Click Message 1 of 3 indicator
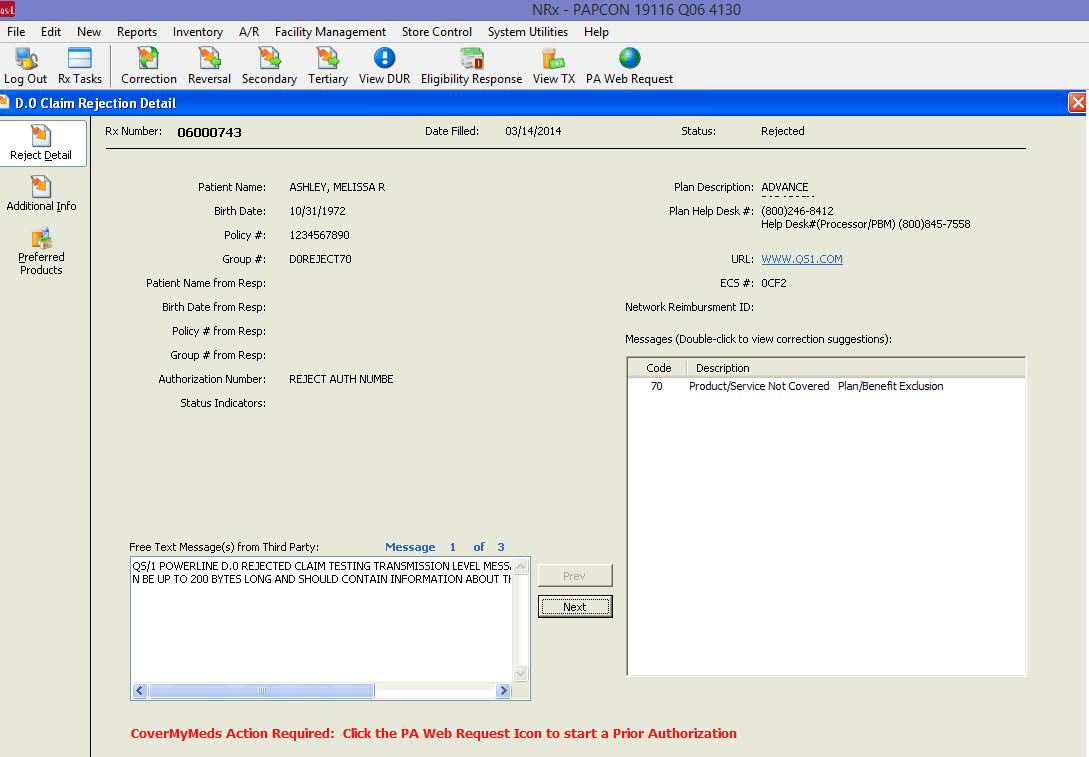The image size is (1089, 757). pyautogui.click(x=444, y=547)
